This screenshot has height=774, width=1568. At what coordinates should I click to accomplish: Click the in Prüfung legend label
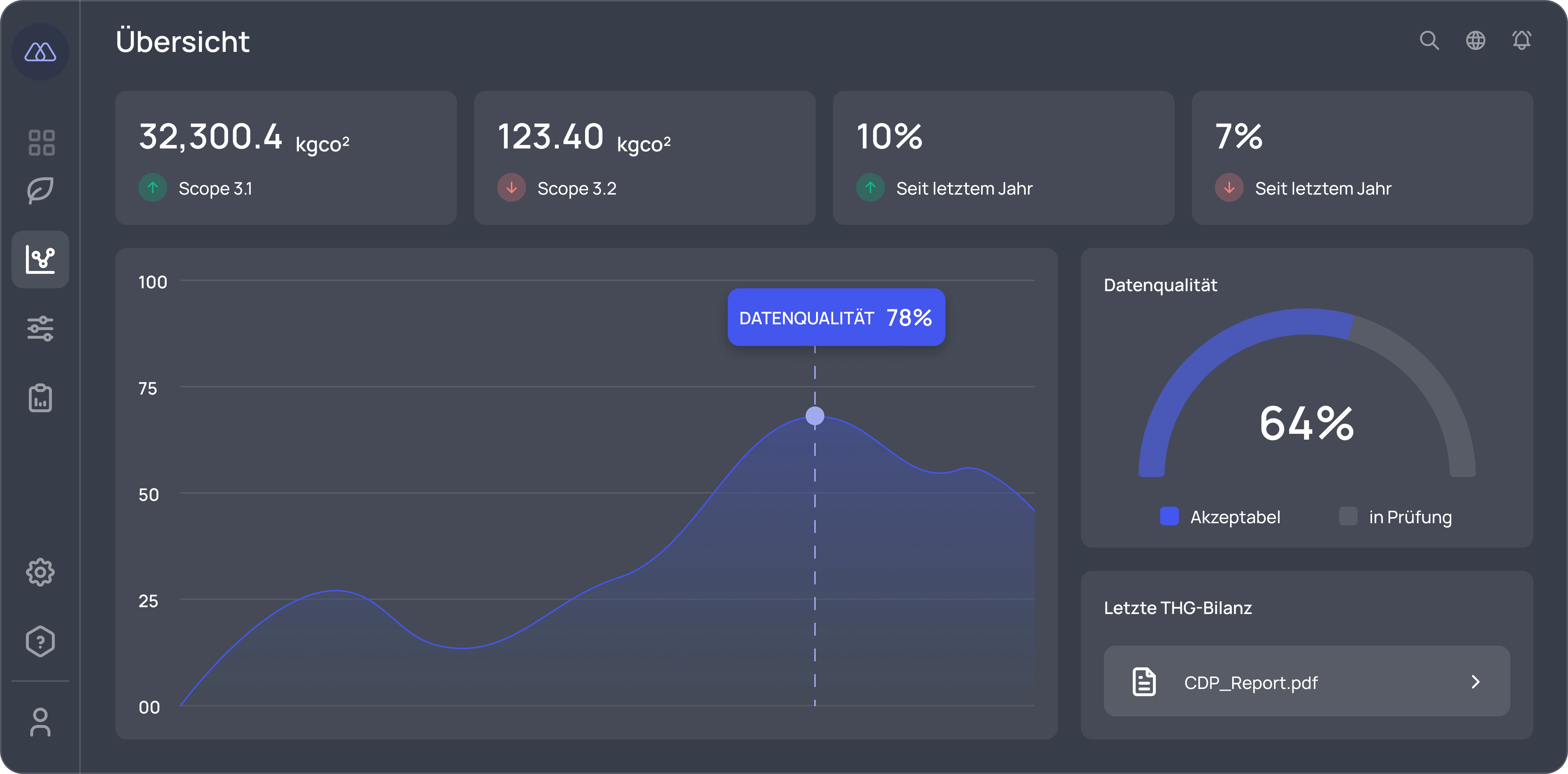point(1410,517)
